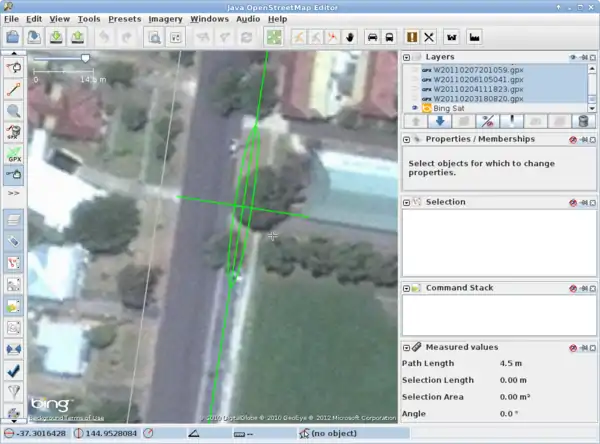Open file with the folder toolbar icon
The height and width of the screenshot is (444, 600).
[13, 37]
